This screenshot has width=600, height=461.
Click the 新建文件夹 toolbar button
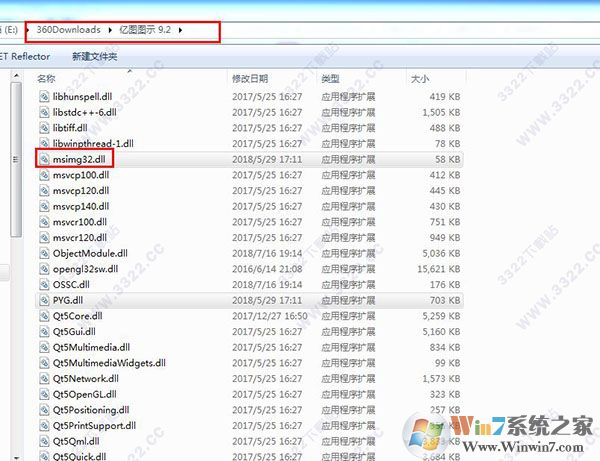(x=95, y=57)
